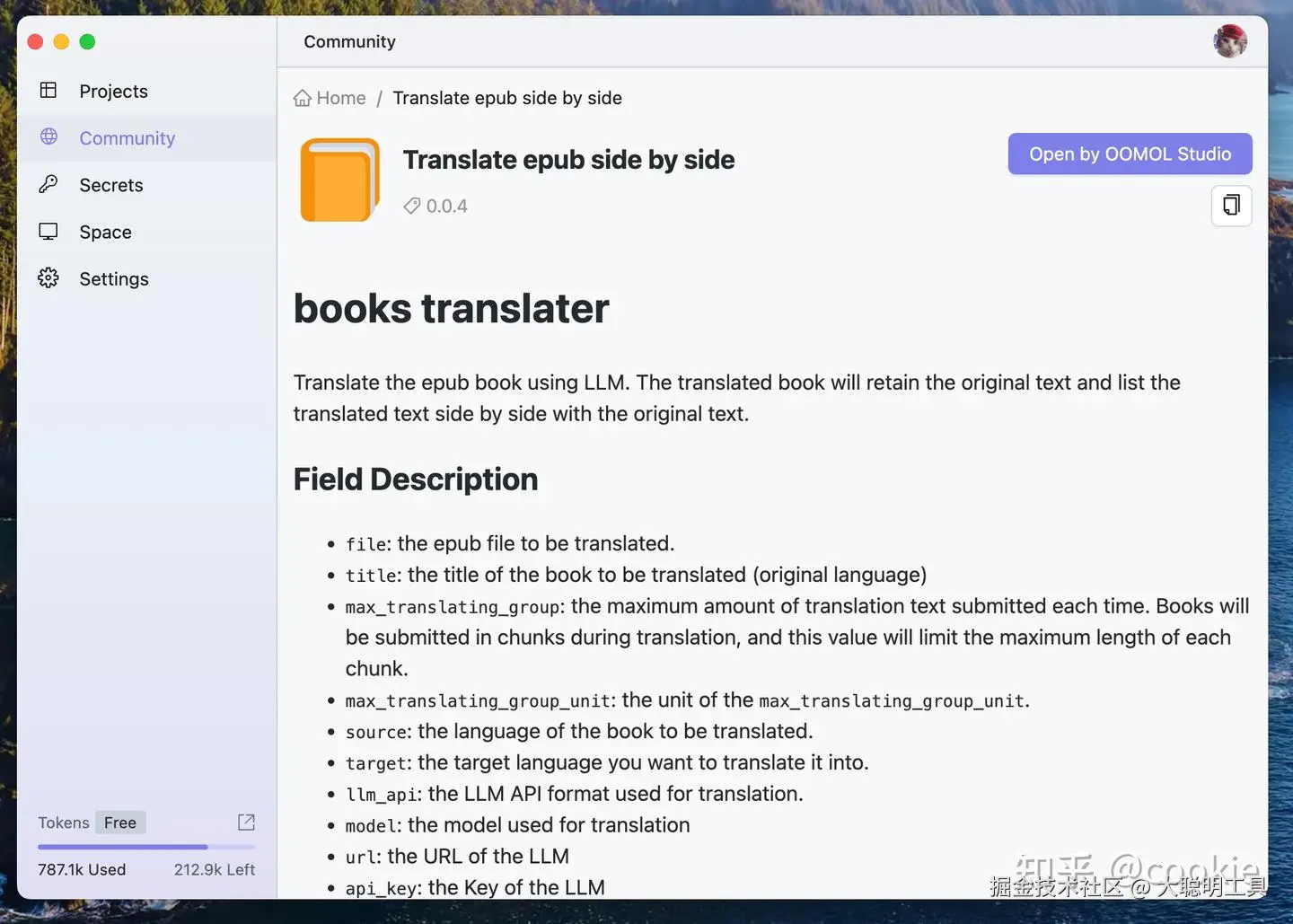
Task: Copy the project using the copy icon
Action: click(1231, 206)
